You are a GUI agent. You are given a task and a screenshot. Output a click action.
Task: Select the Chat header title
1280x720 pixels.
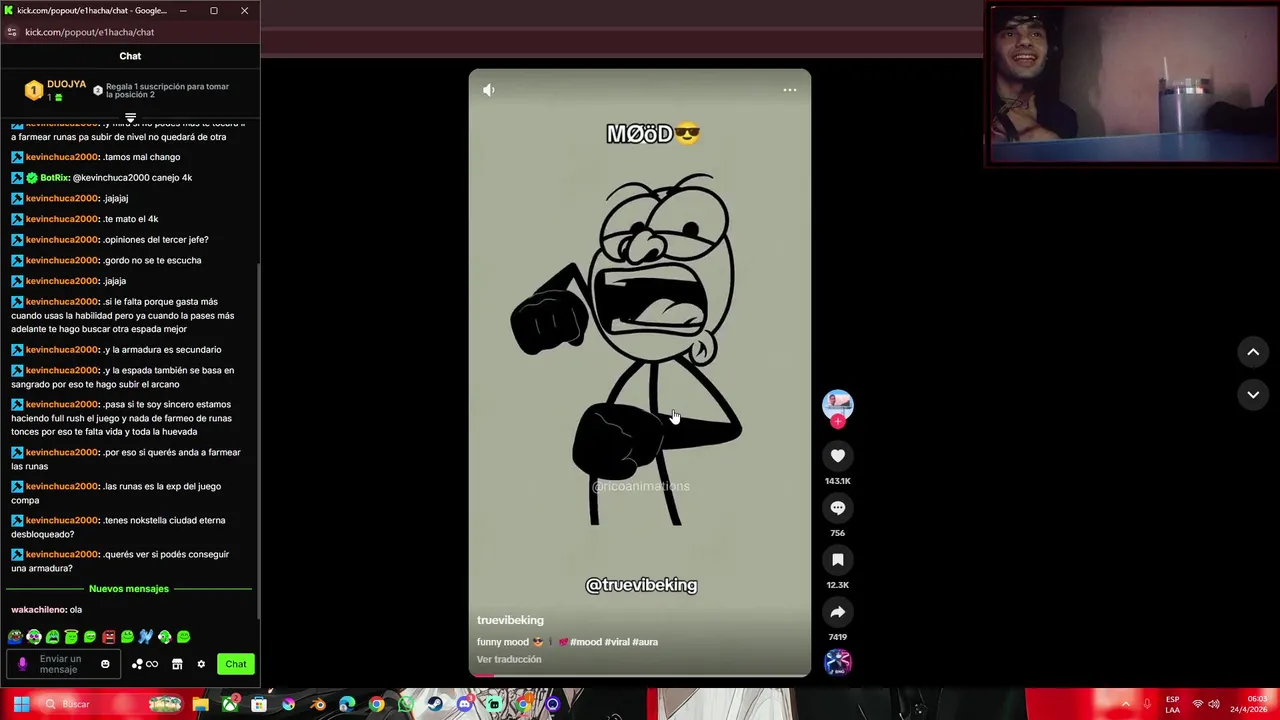pos(130,56)
